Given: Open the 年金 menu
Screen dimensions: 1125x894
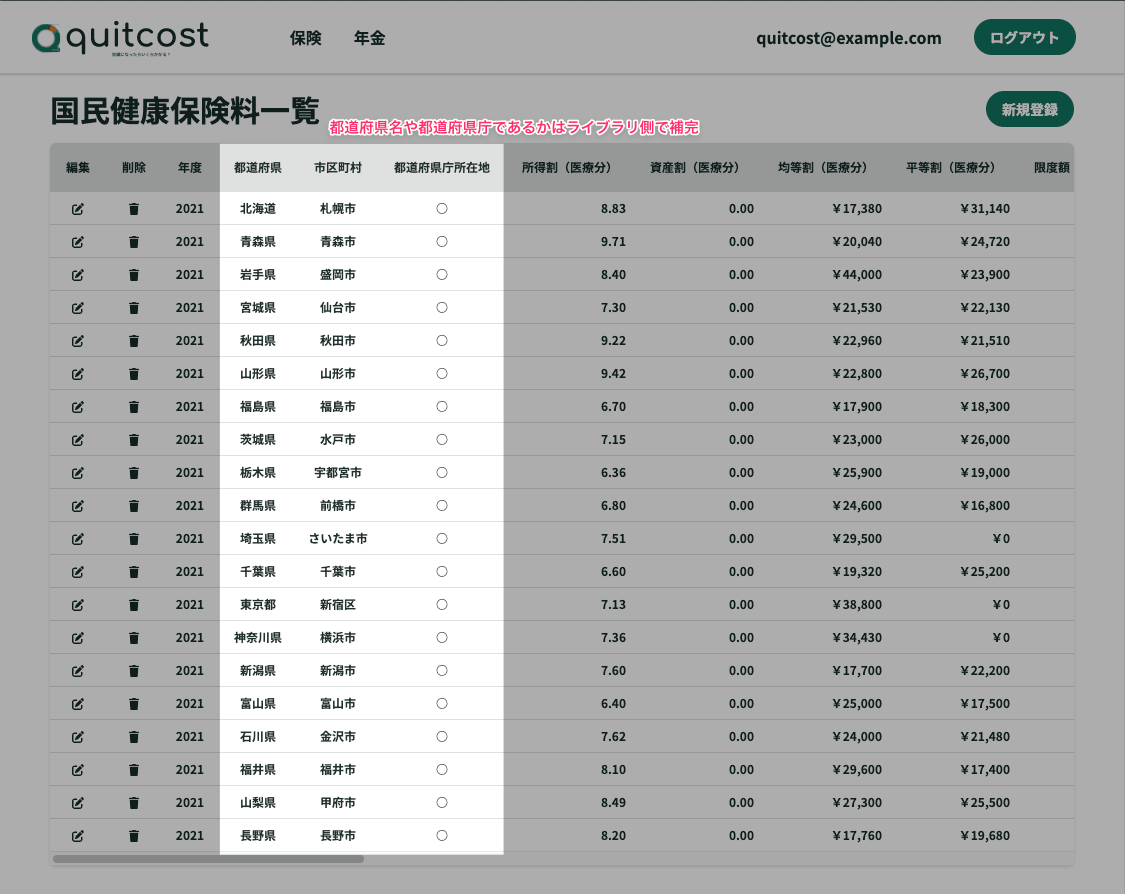Looking at the screenshot, I should 369,38.
